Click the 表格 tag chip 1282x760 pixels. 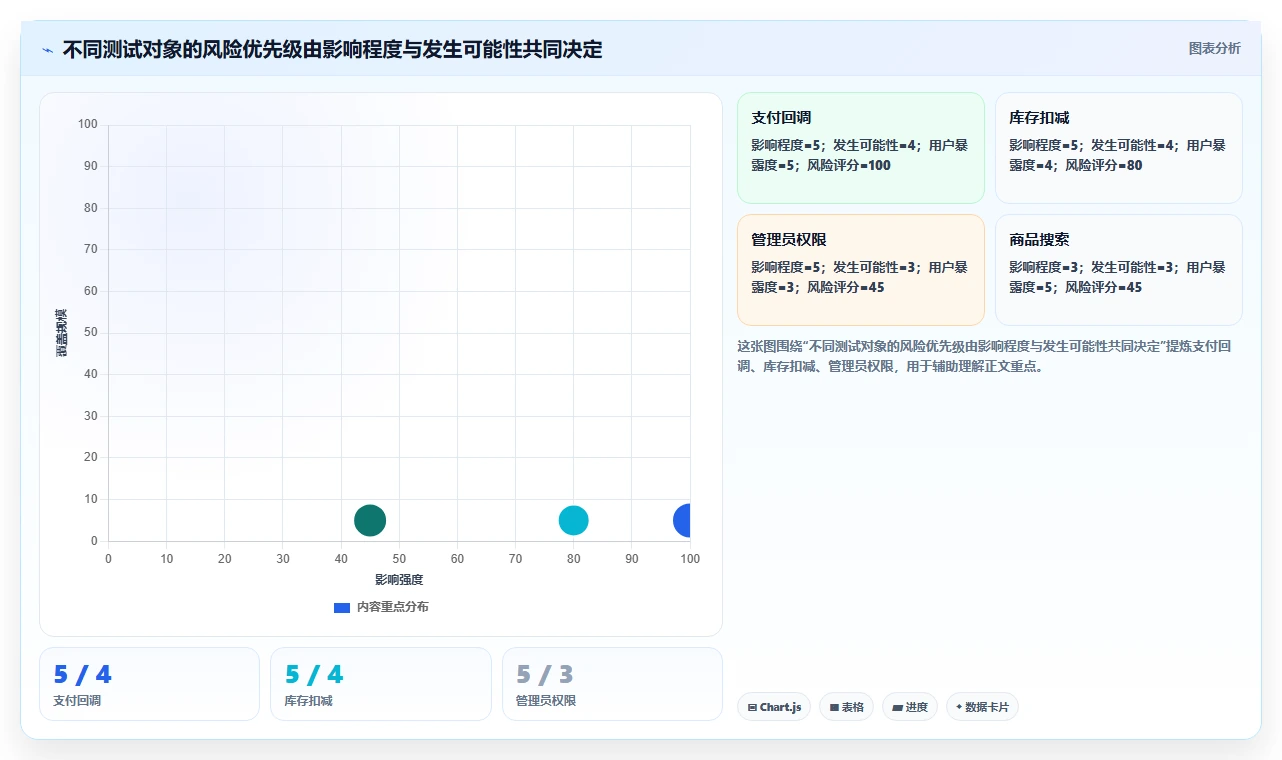(x=846, y=707)
